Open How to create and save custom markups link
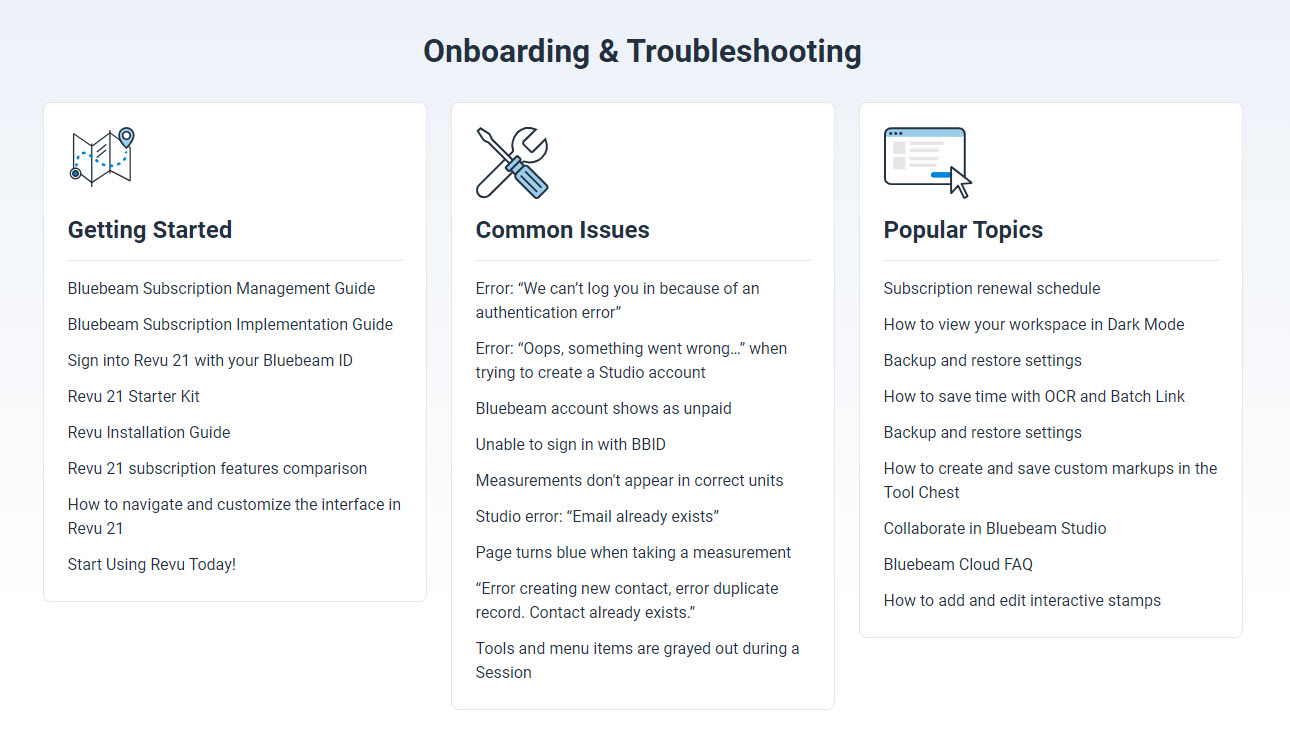 click(x=1050, y=480)
